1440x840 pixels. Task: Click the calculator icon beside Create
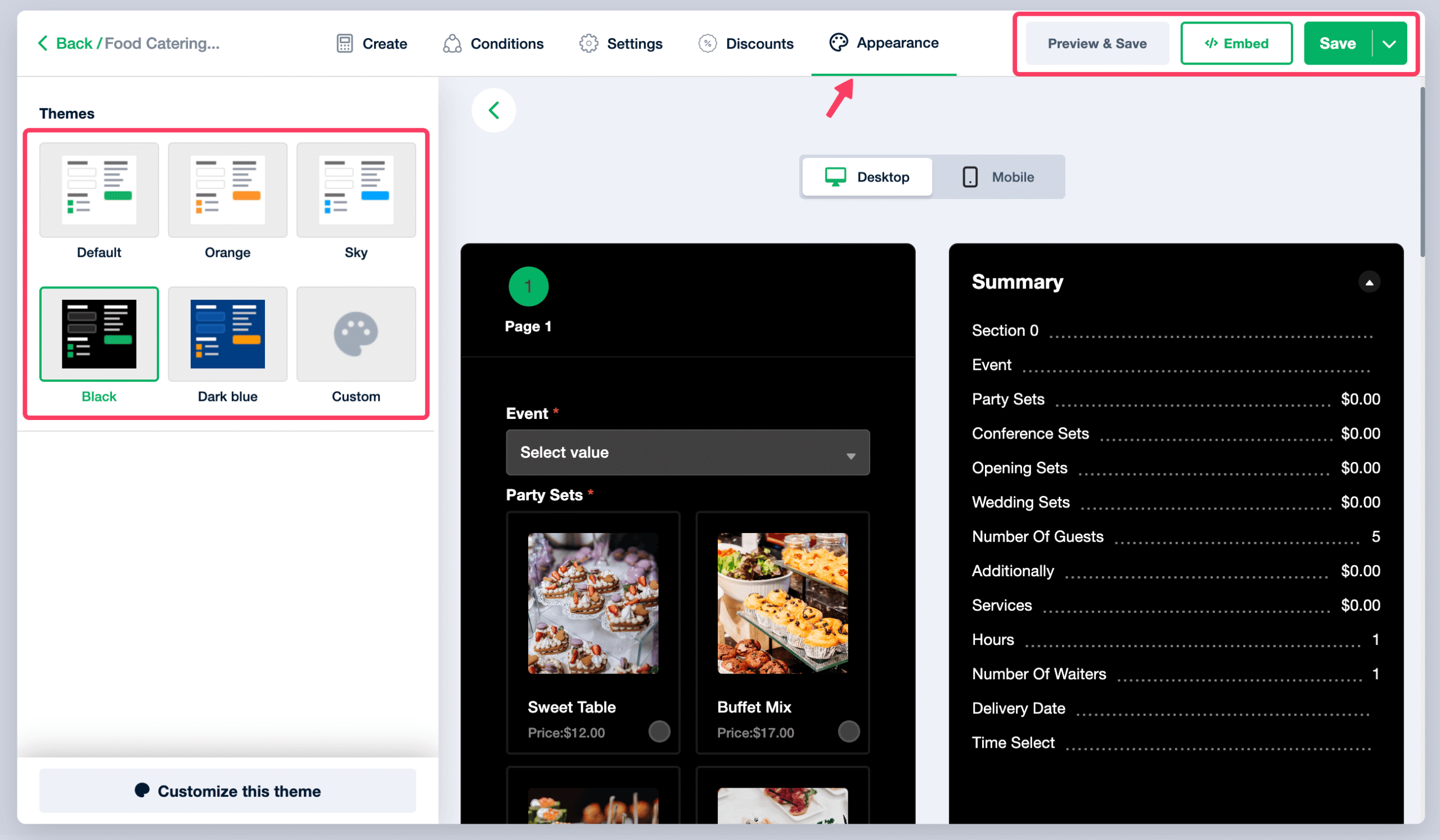345,43
